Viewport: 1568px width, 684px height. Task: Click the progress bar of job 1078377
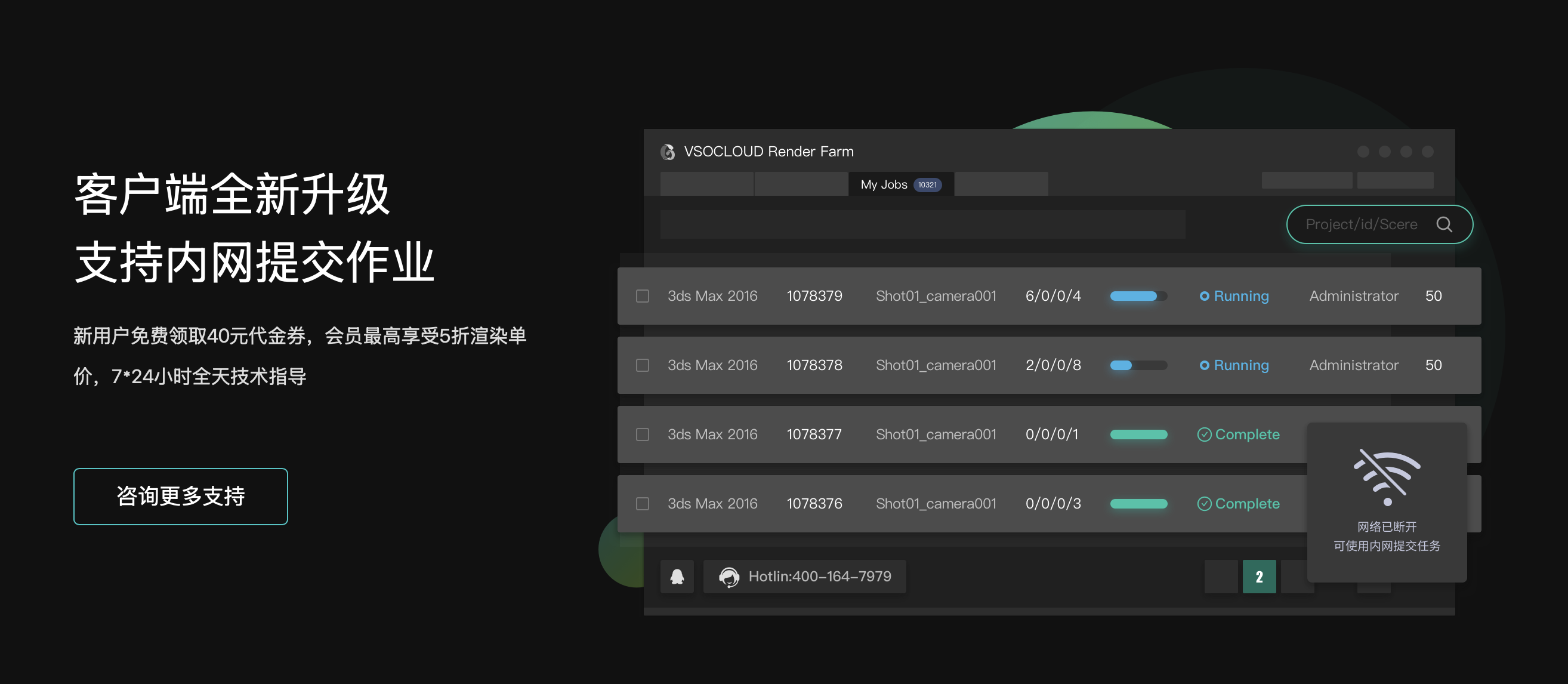click(x=1138, y=435)
